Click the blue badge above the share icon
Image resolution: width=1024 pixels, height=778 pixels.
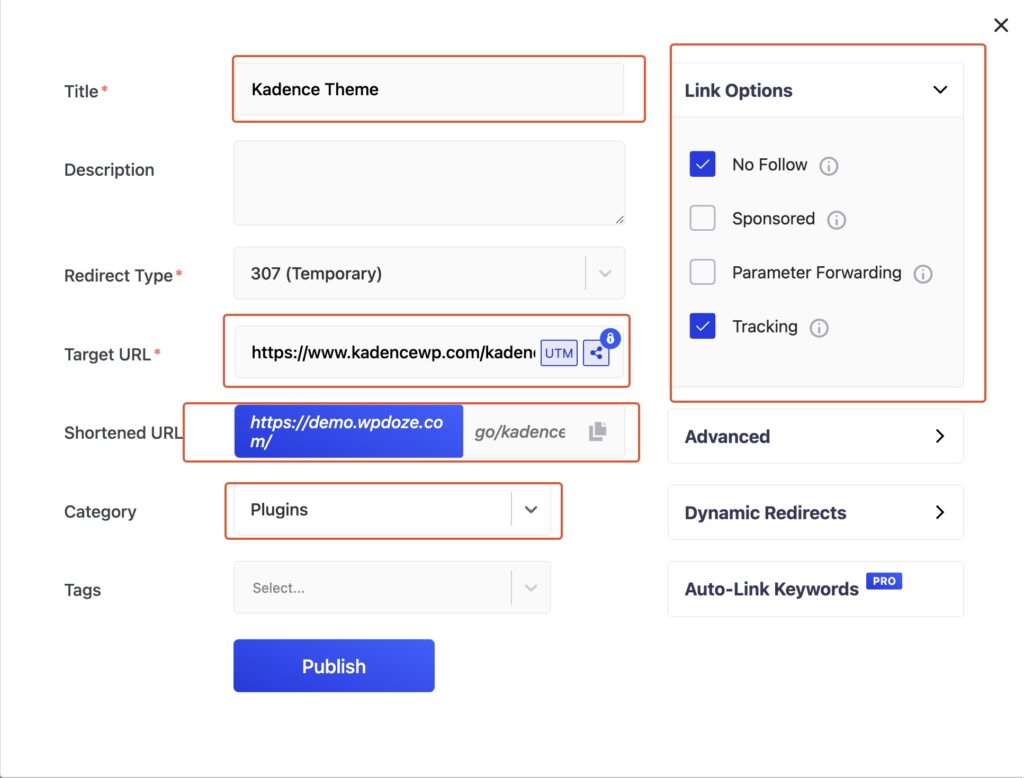coord(610,338)
